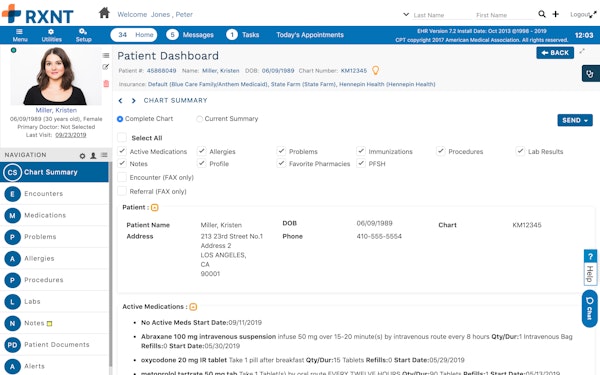Go to next chart section arrow

(133, 101)
